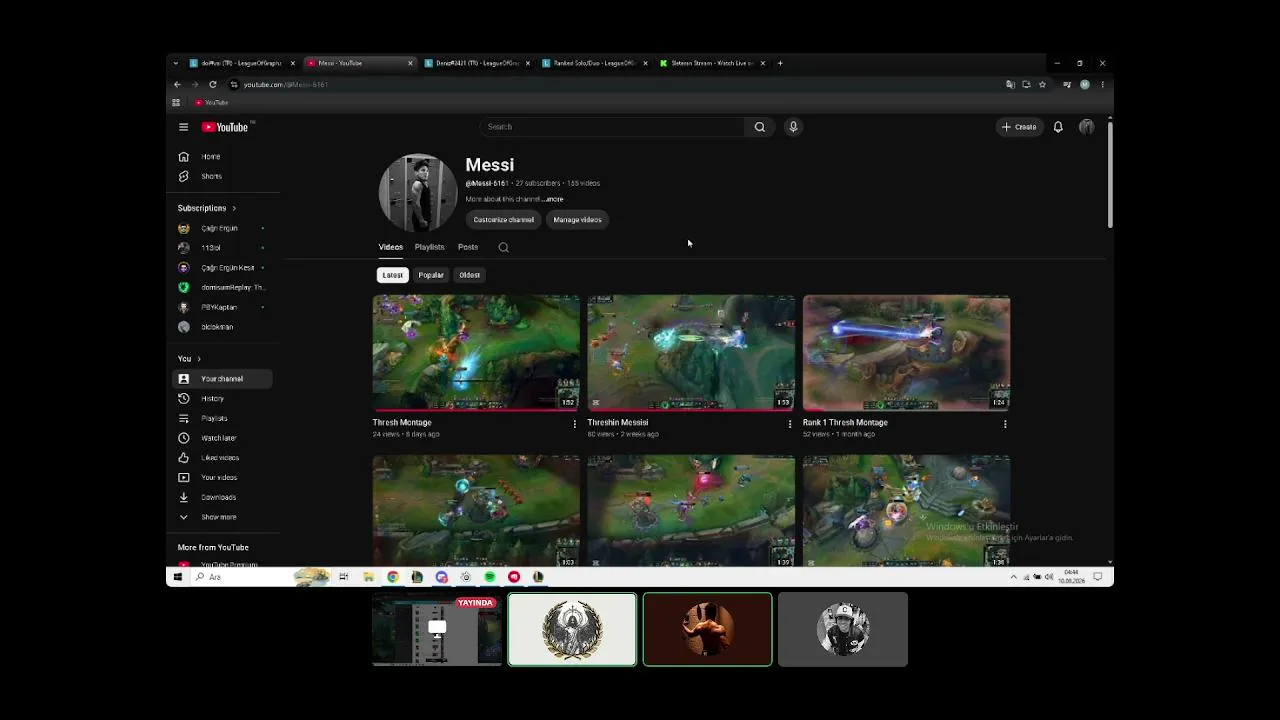Expand the You section chevron
1280x720 pixels.
tap(199, 359)
